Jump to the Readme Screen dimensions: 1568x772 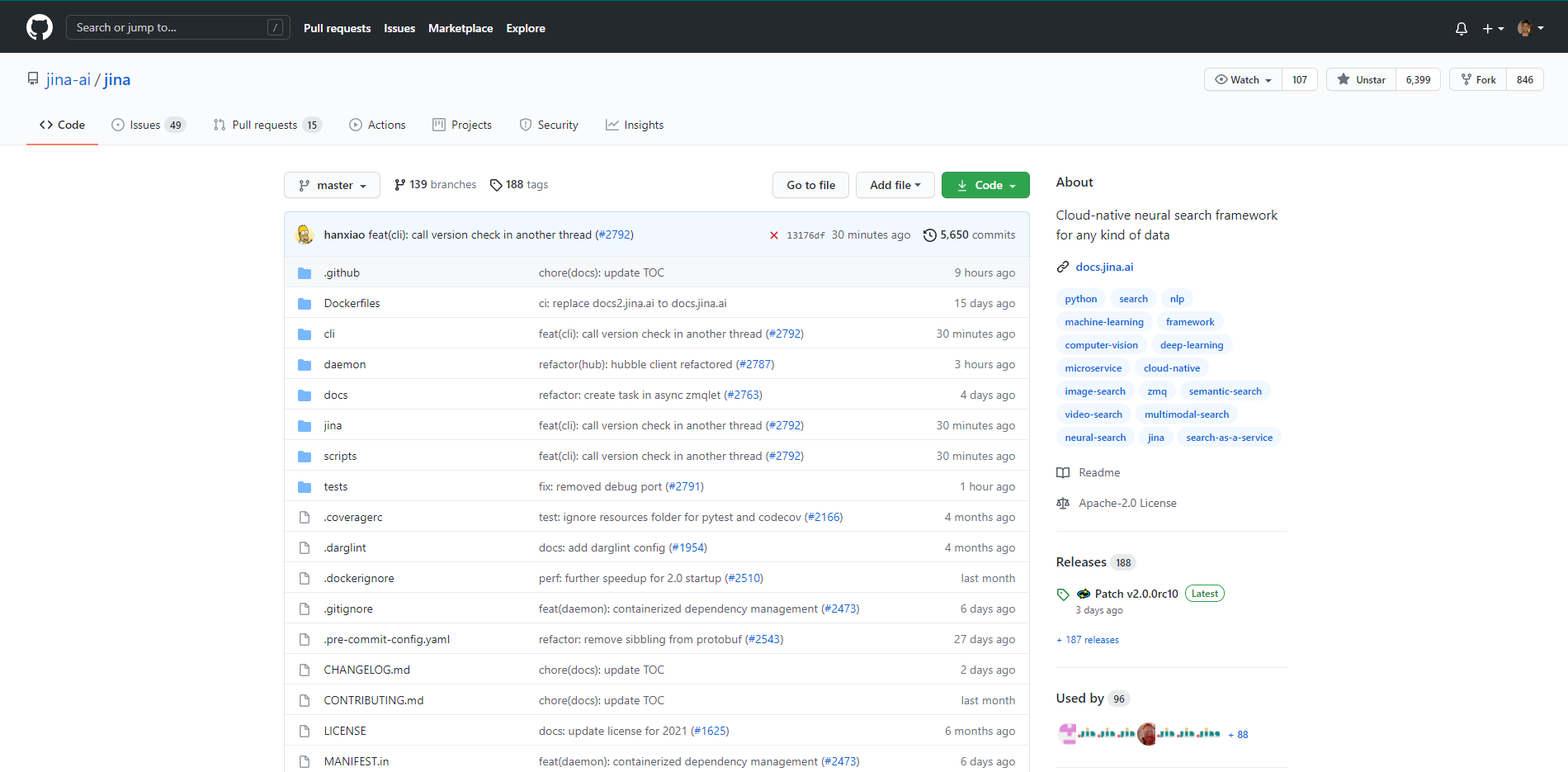[1089, 472]
